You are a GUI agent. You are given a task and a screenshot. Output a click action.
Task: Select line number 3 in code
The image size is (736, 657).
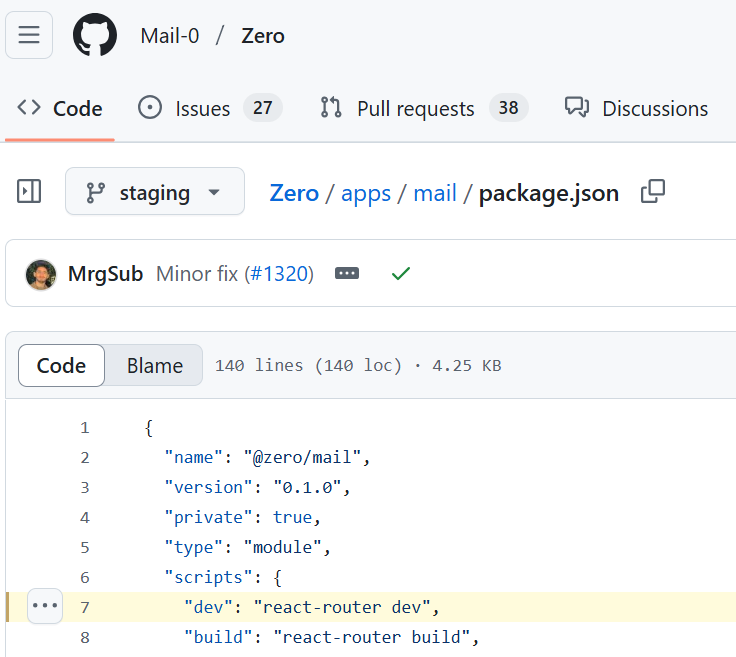[84, 488]
